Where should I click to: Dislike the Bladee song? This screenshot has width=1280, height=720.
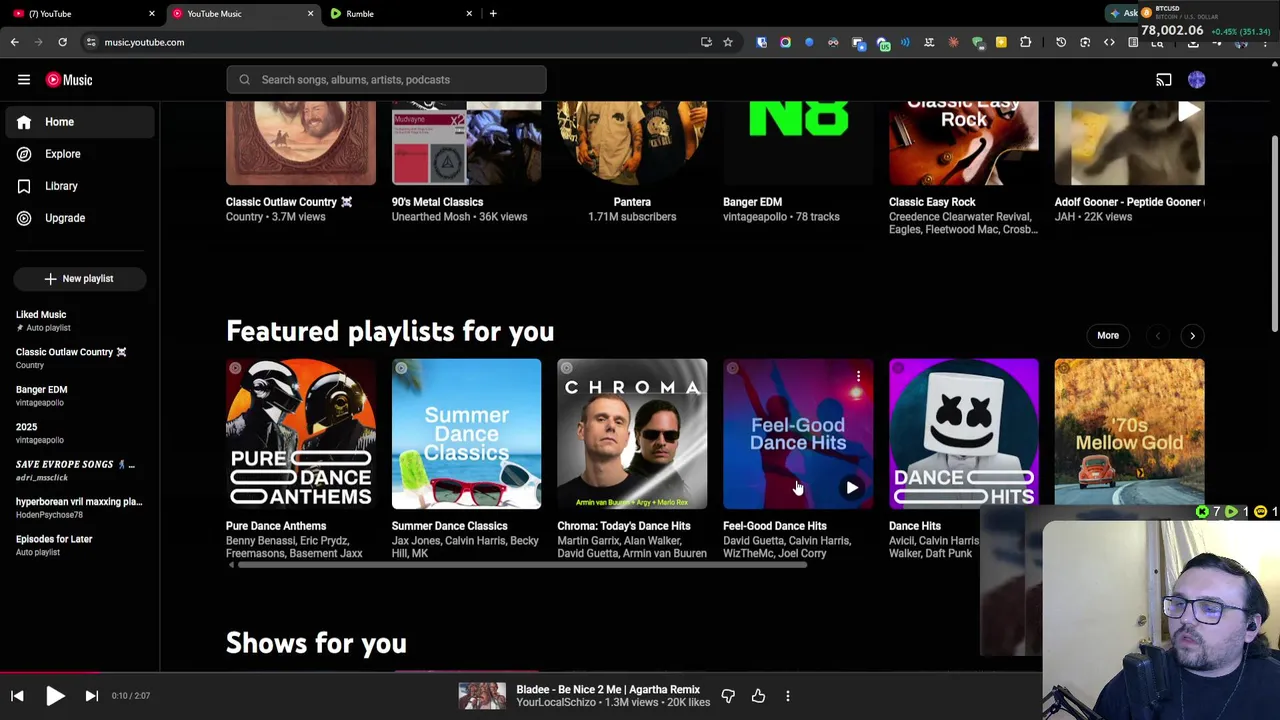point(728,696)
